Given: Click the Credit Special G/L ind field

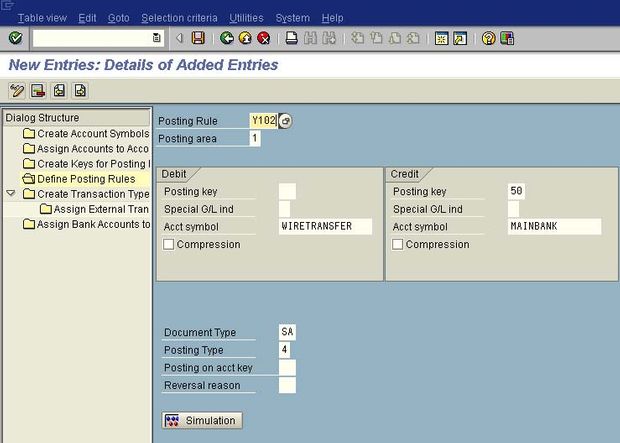Looking at the screenshot, I should pyautogui.click(x=514, y=209).
